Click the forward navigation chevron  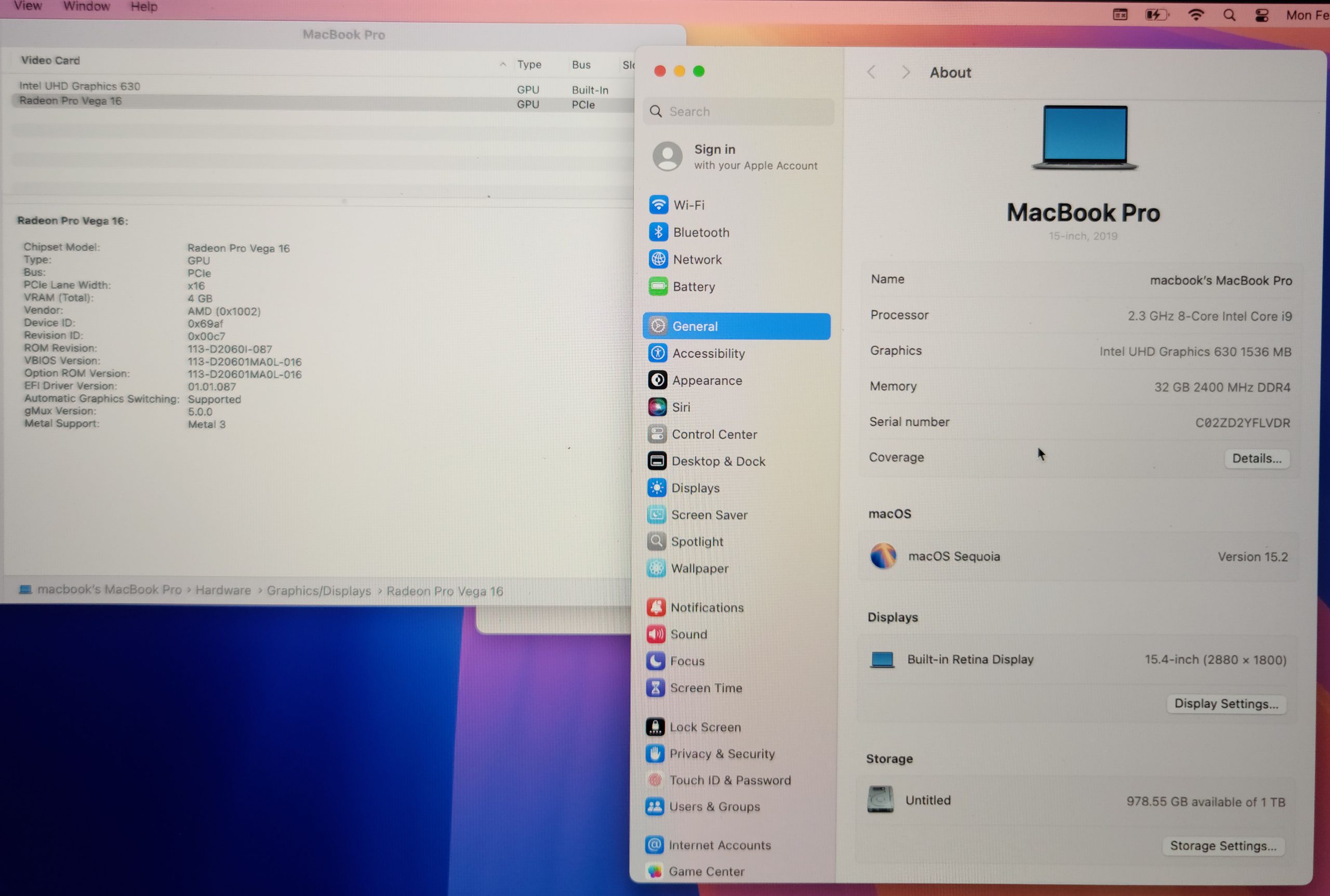906,72
